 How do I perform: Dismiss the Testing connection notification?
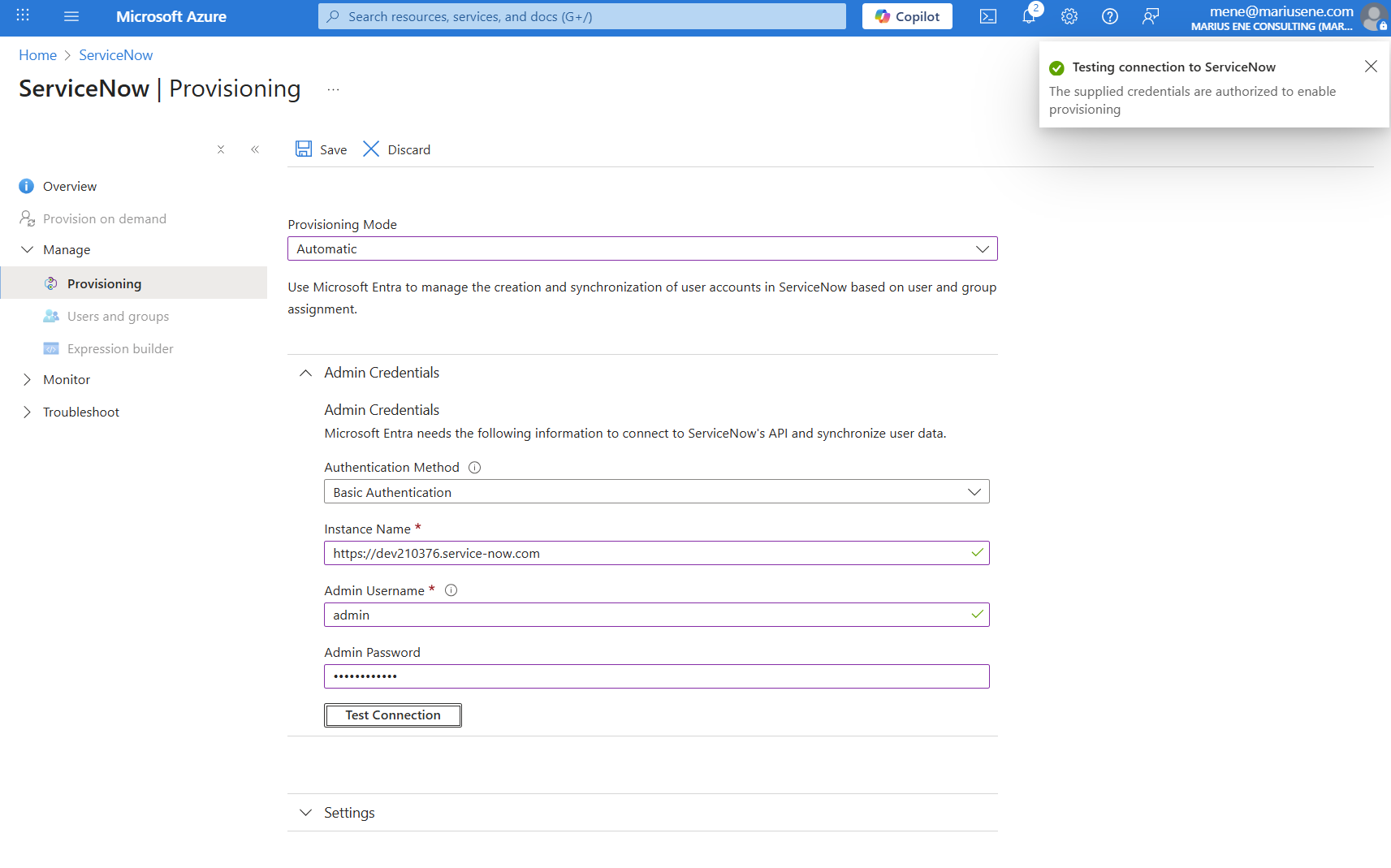point(1371,67)
